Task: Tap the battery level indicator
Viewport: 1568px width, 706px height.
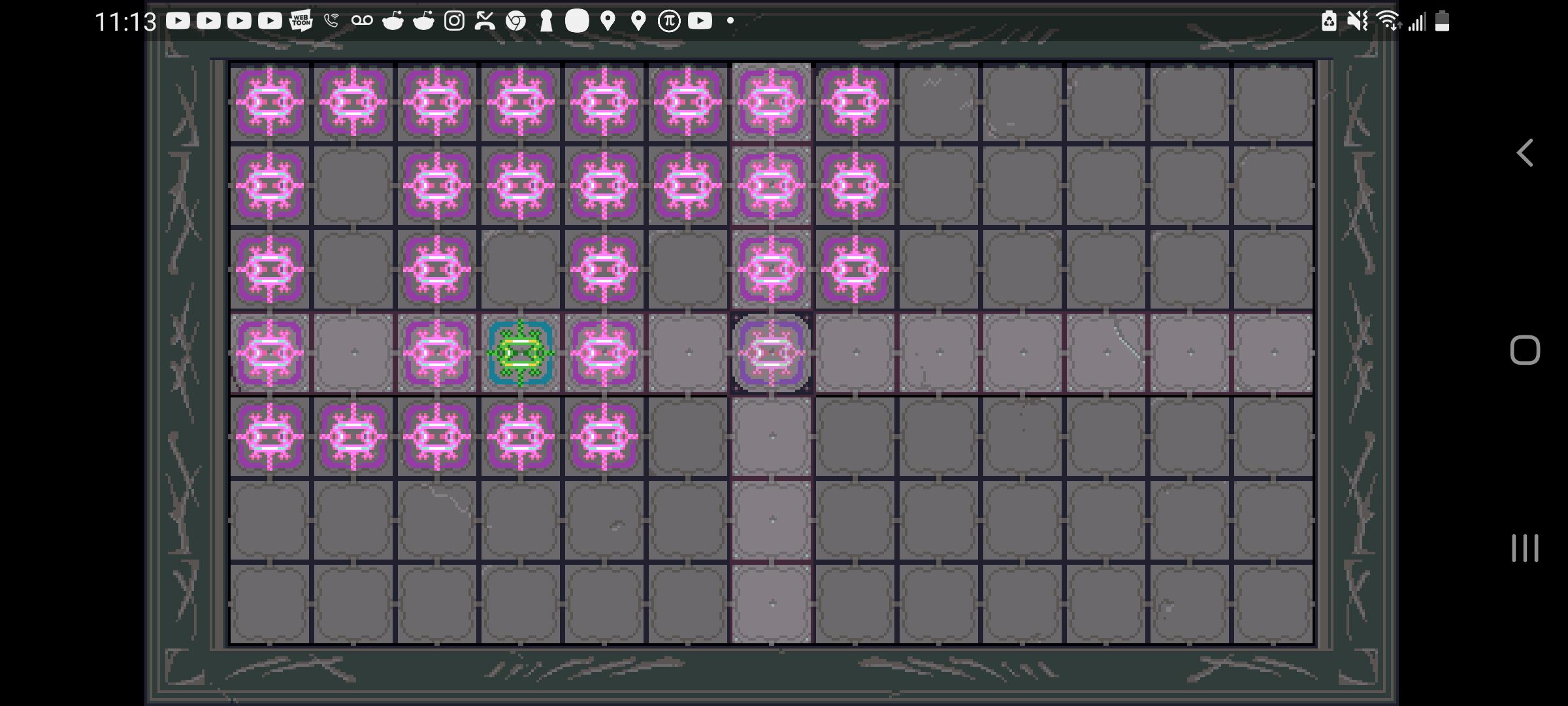Action: [x=1442, y=22]
